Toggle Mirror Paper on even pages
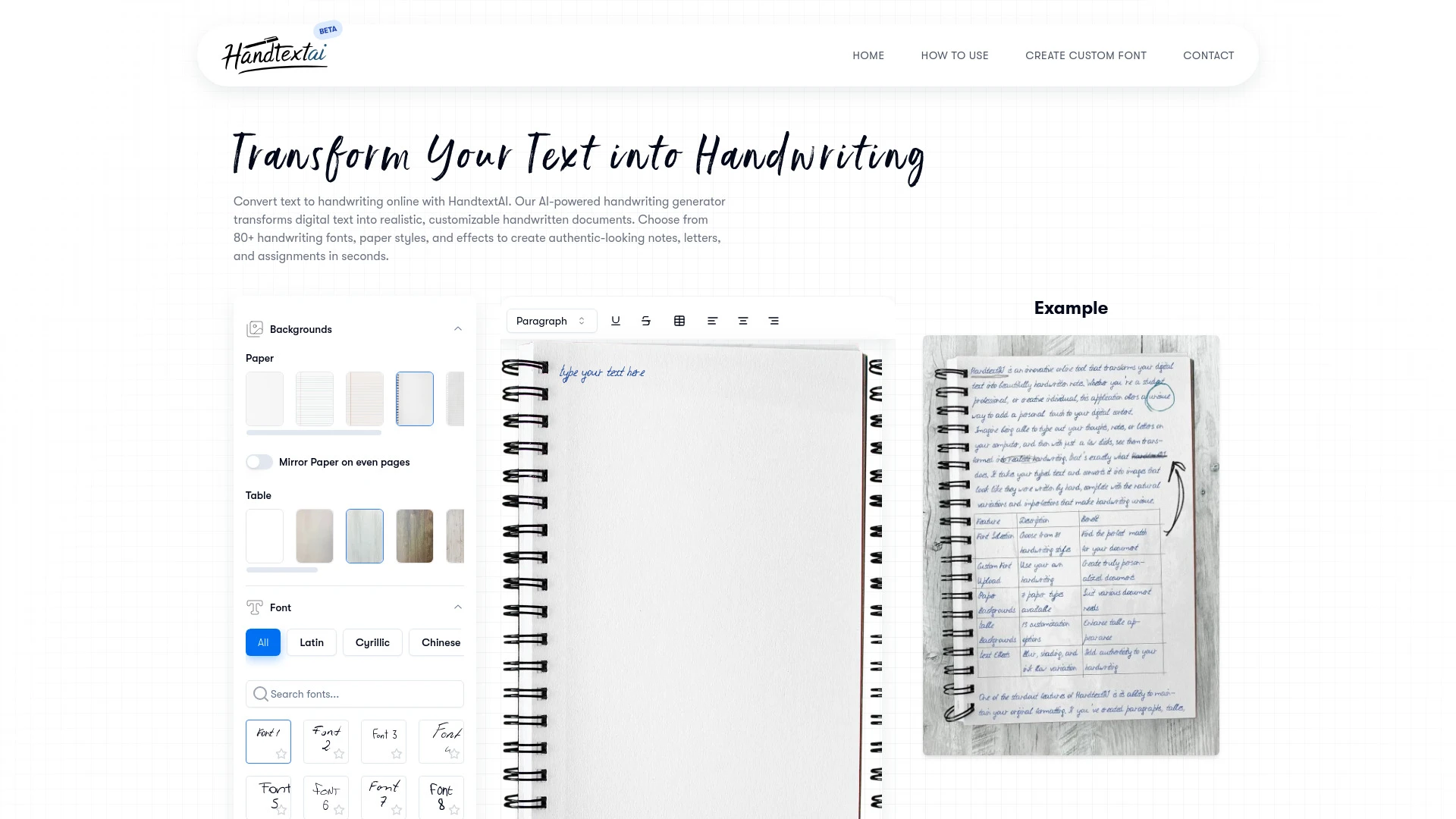The width and height of the screenshot is (1456, 819). coord(258,461)
